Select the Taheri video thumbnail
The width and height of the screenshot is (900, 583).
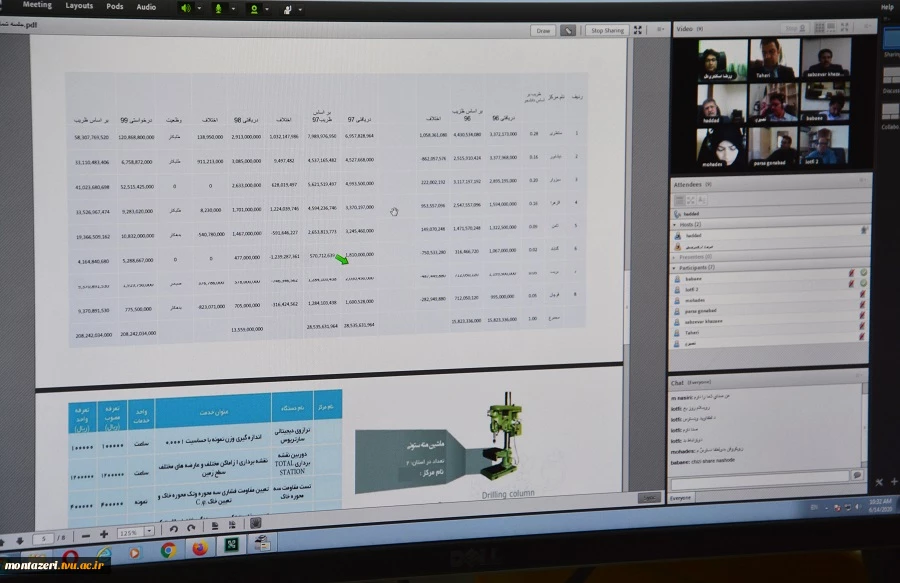coord(773,59)
